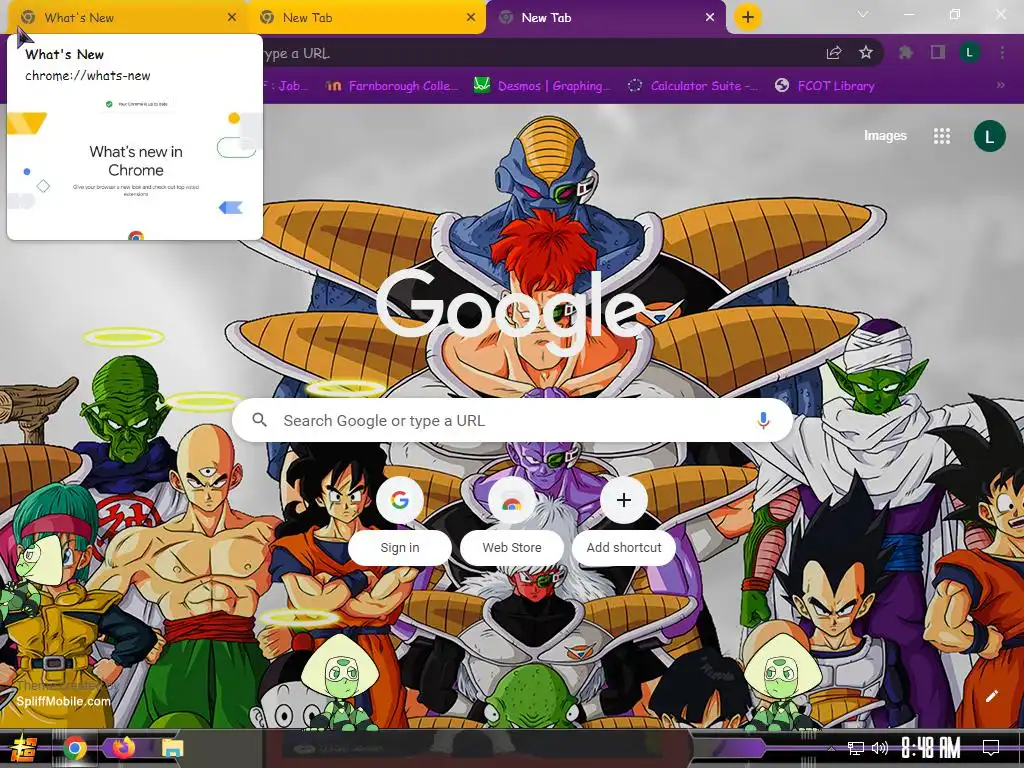
Task: Click Add shortcut
Action: click(x=624, y=520)
